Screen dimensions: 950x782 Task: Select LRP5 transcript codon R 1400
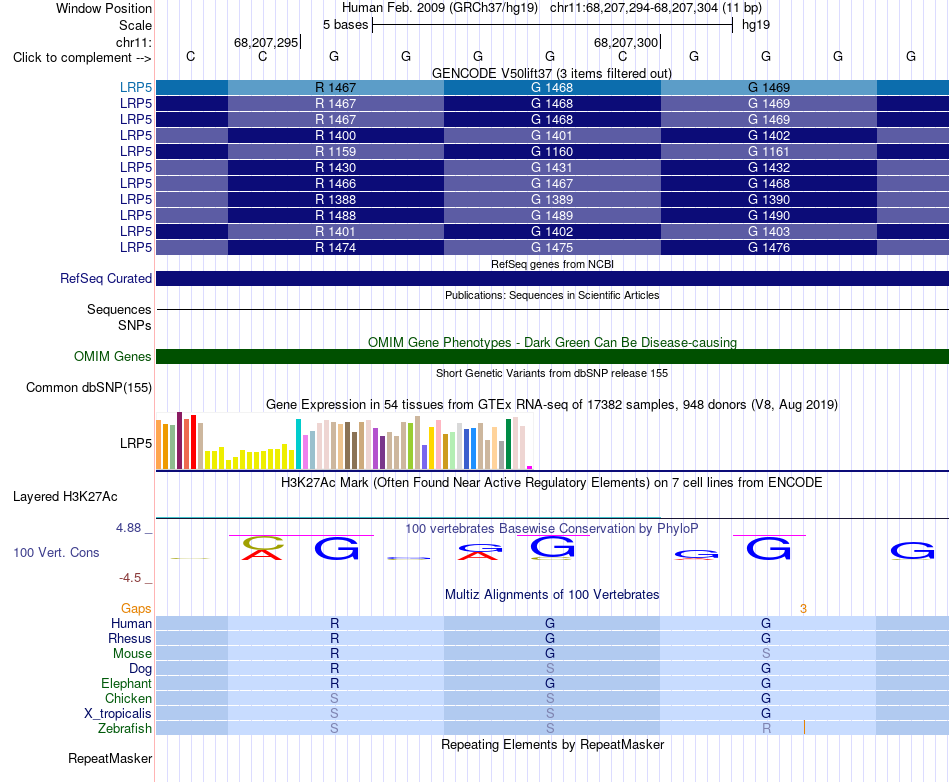[336, 136]
